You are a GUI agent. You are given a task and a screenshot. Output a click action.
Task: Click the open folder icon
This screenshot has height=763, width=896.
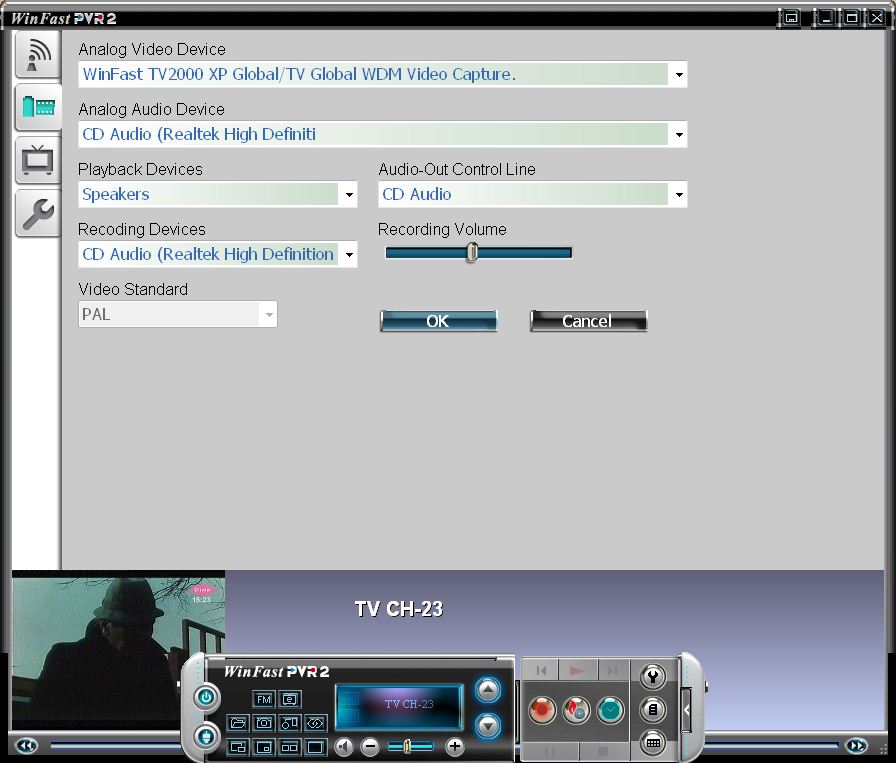click(238, 723)
